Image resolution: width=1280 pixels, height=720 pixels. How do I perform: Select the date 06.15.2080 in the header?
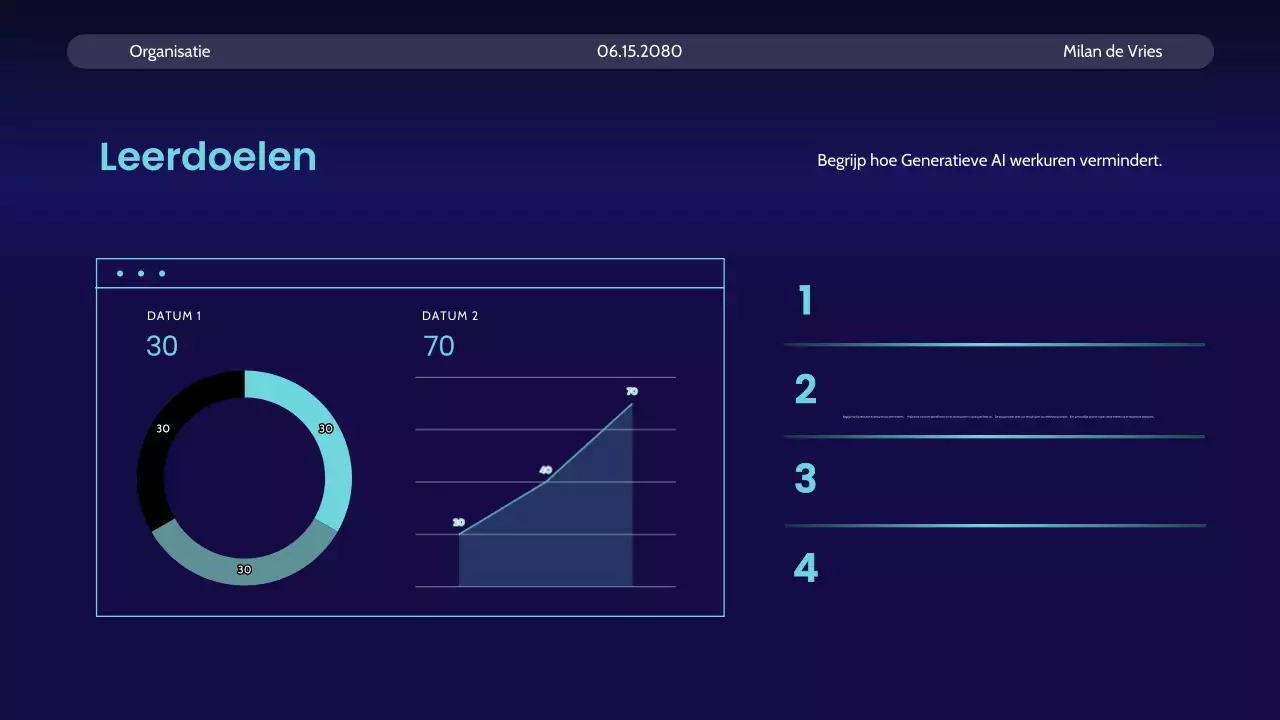[x=638, y=51]
